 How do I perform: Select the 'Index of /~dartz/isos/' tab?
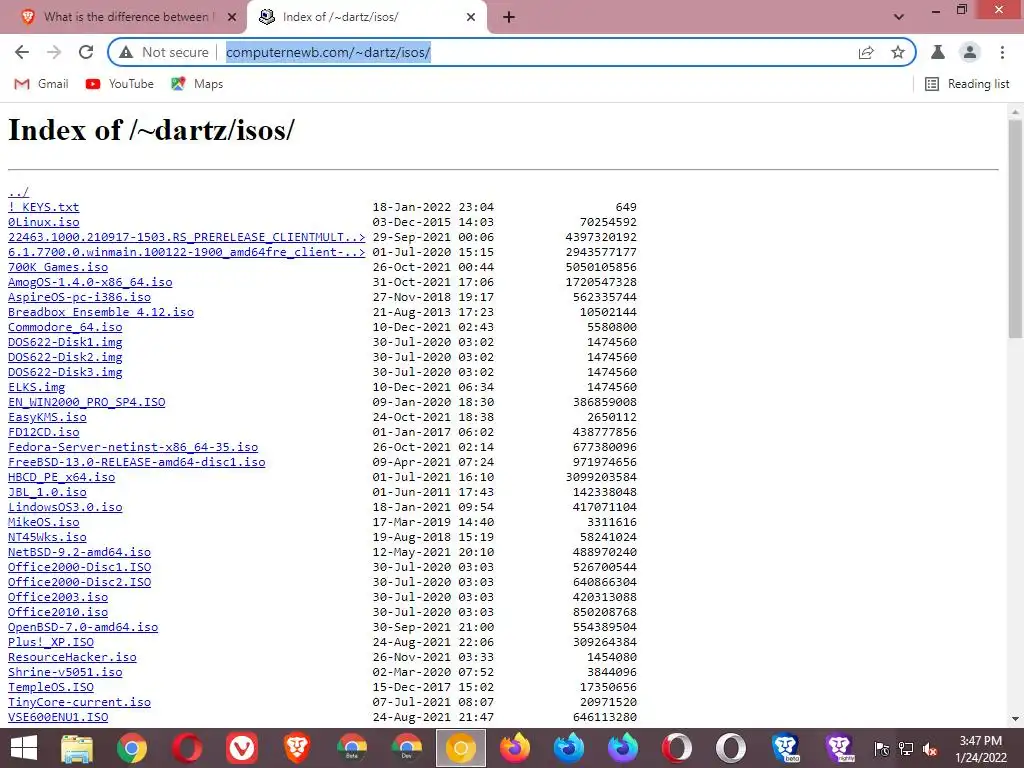pos(366,17)
